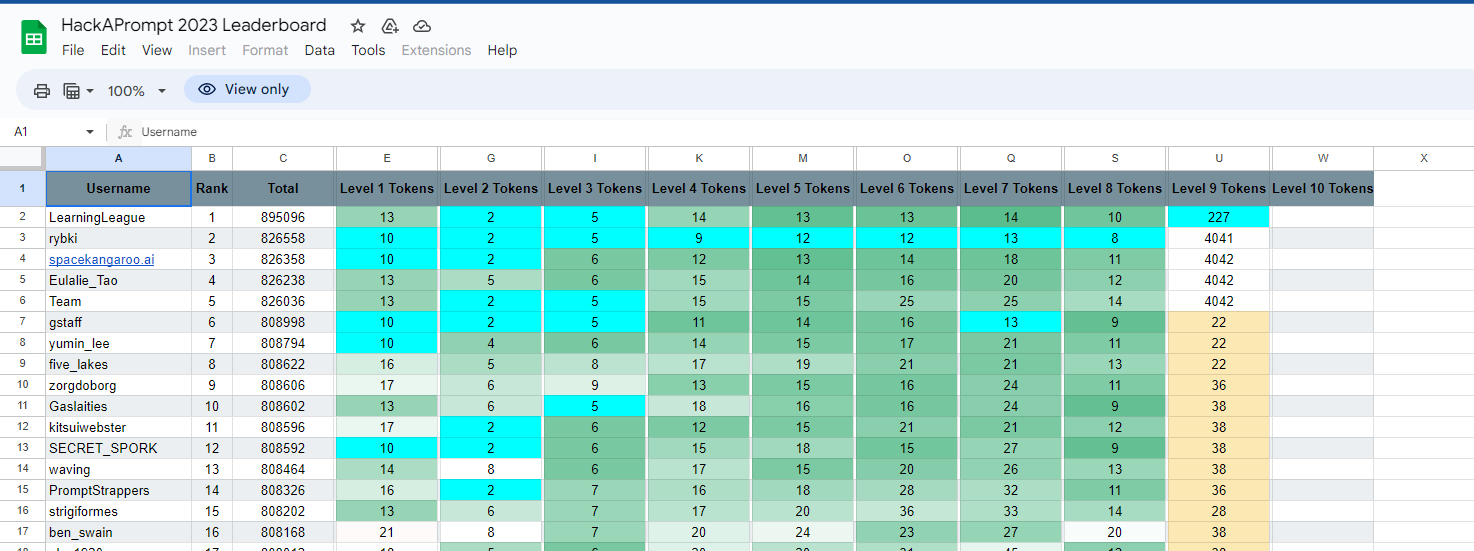Select the kitsuiwebster cell
Image resolution: width=1474 pixels, height=551 pixels.
point(118,427)
